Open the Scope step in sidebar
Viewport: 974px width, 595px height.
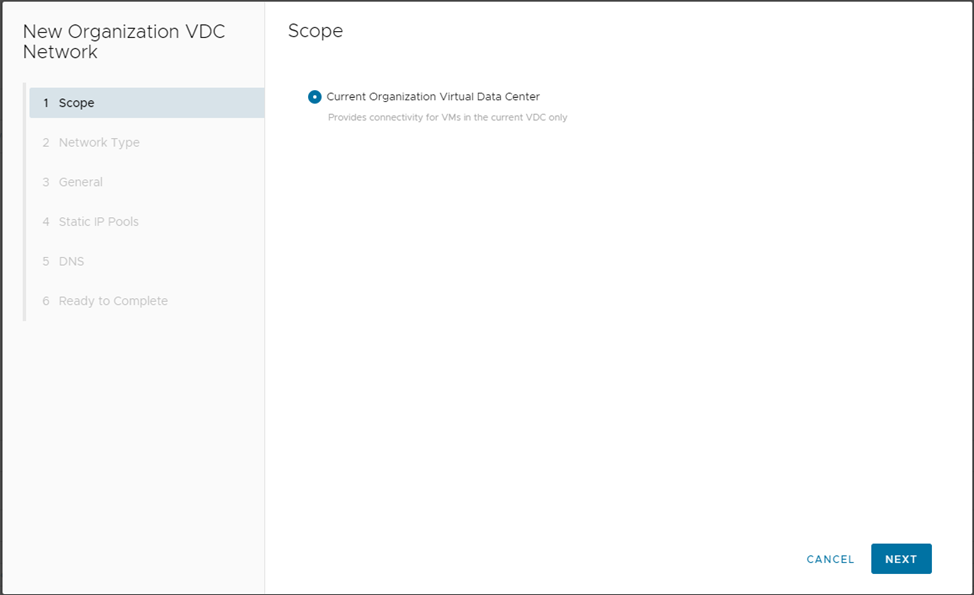(x=77, y=103)
